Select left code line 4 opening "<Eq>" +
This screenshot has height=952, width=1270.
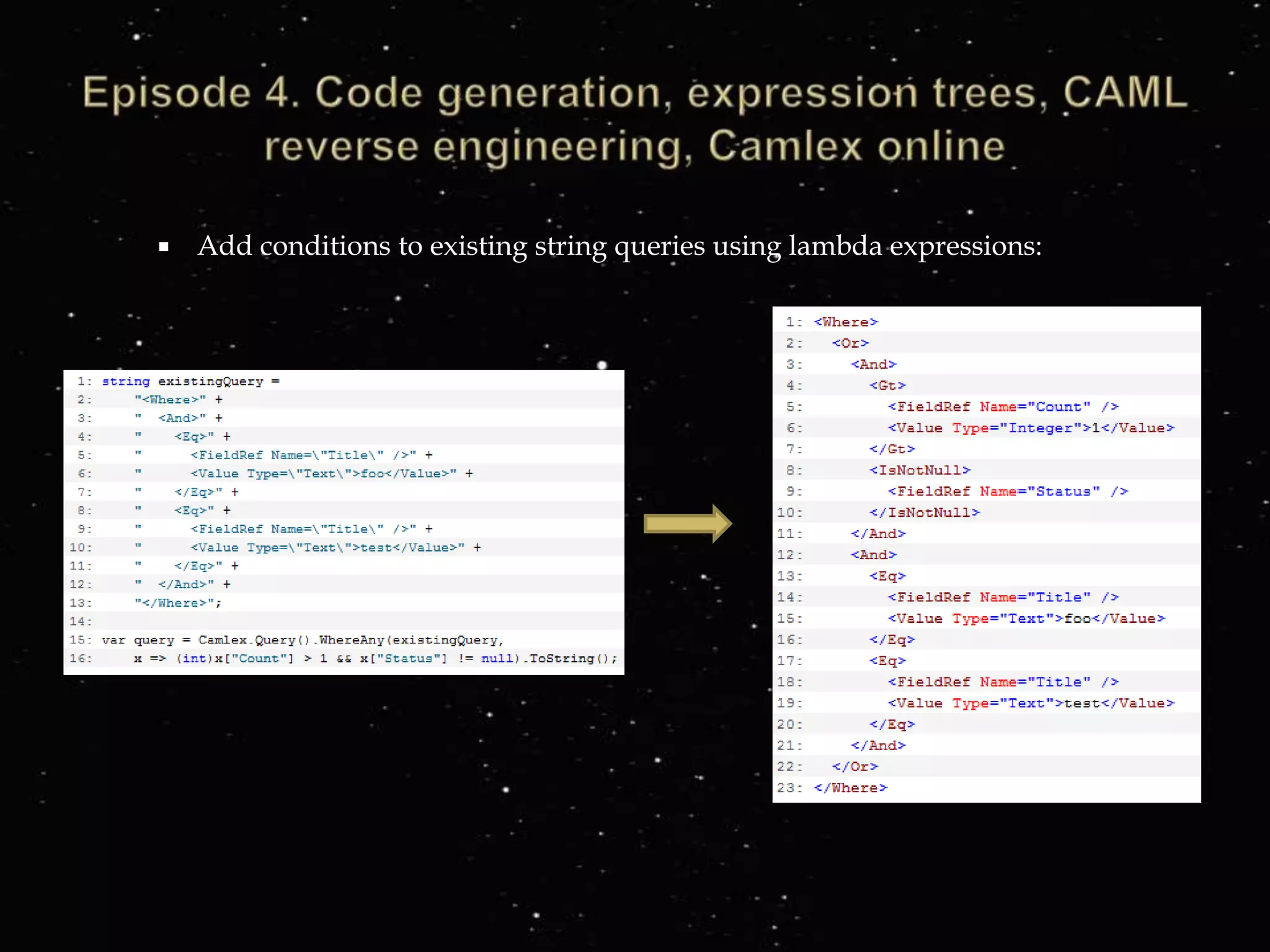183,436
